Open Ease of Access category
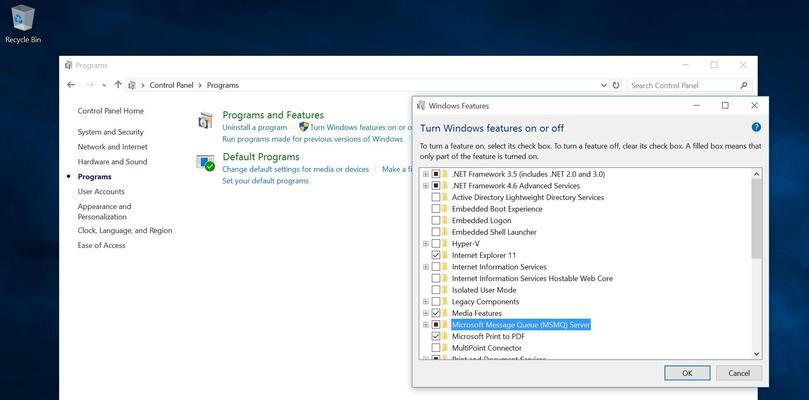 point(102,246)
